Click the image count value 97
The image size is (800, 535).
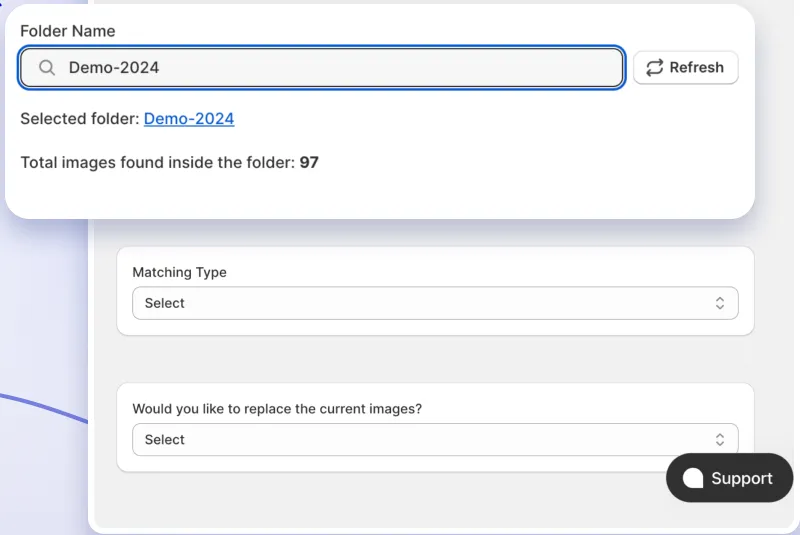309,163
